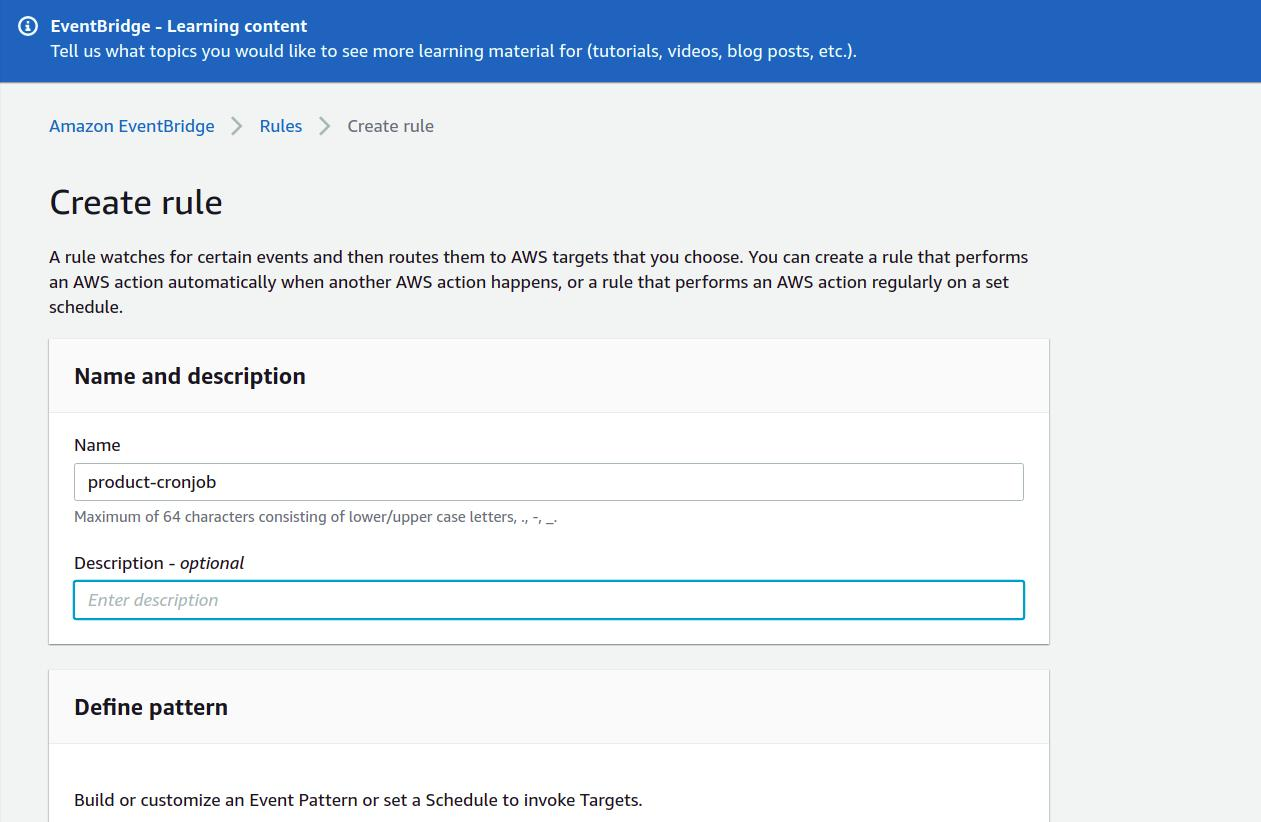Click the italic optional text beside Description
The width and height of the screenshot is (1261, 822).
(212, 563)
